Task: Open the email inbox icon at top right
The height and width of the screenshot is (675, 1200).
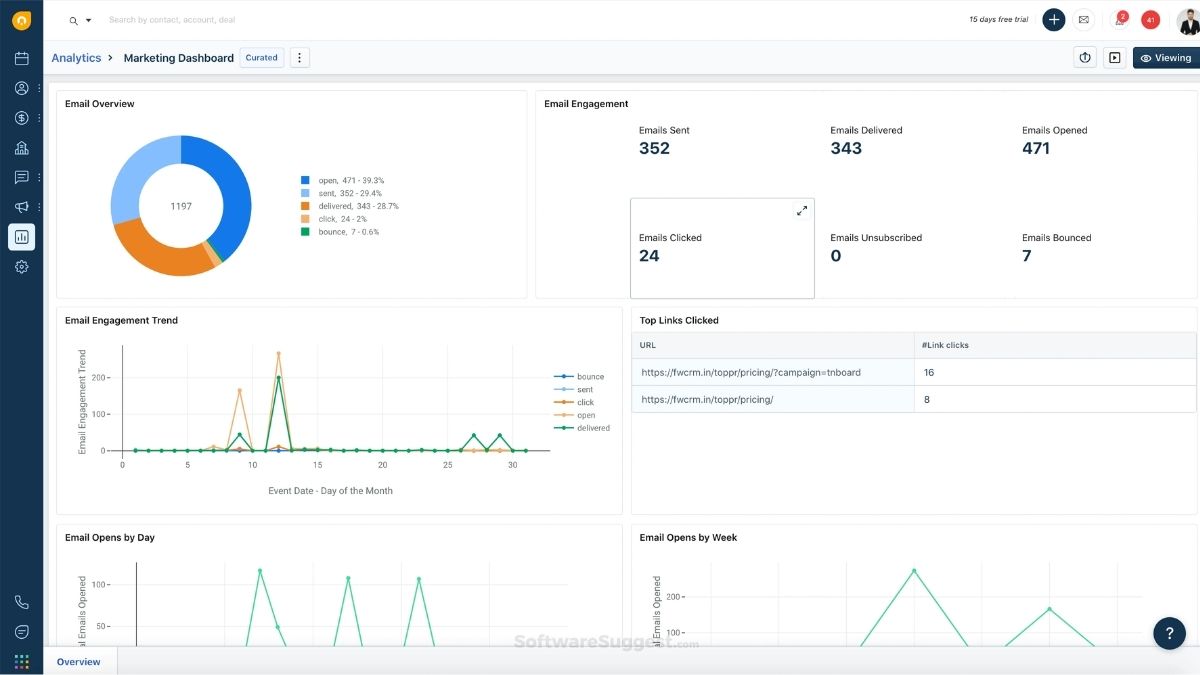Action: pyautogui.click(x=1084, y=19)
